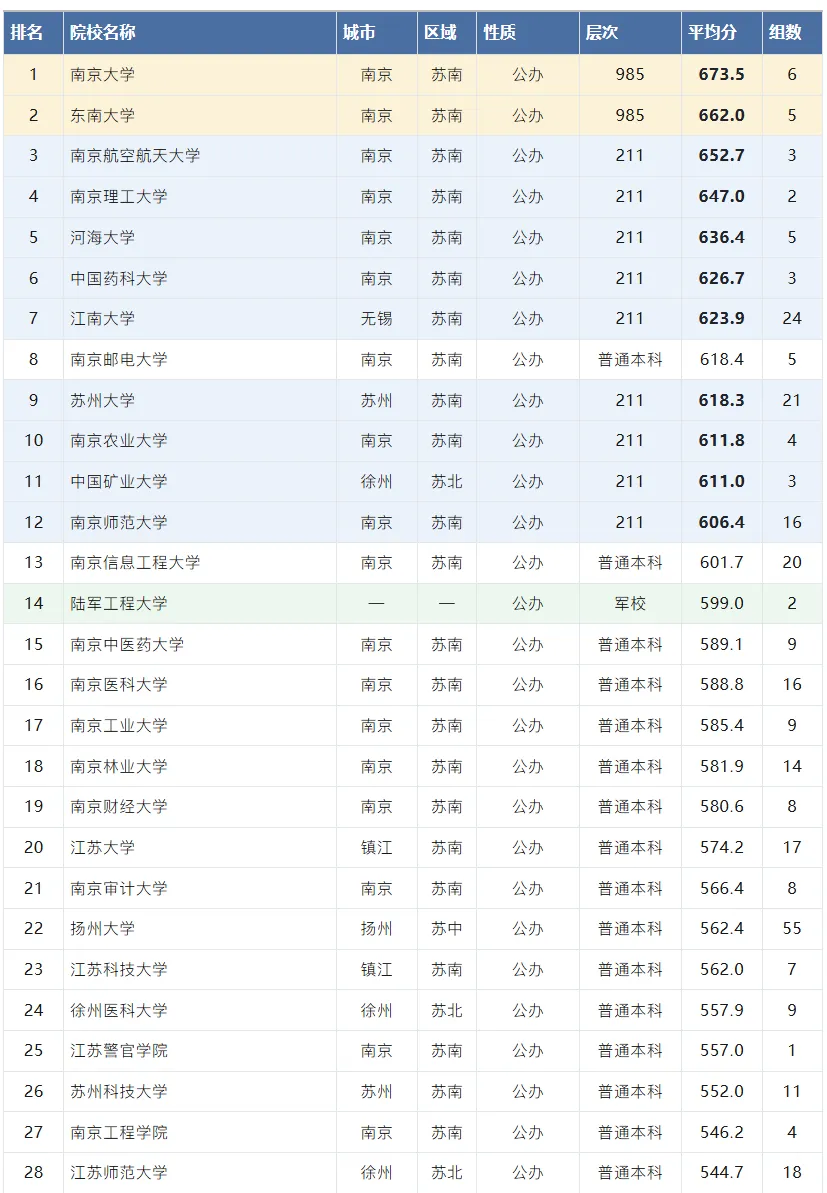Click rank number 28
827x1193 pixels.
[x=33, y=1172]
